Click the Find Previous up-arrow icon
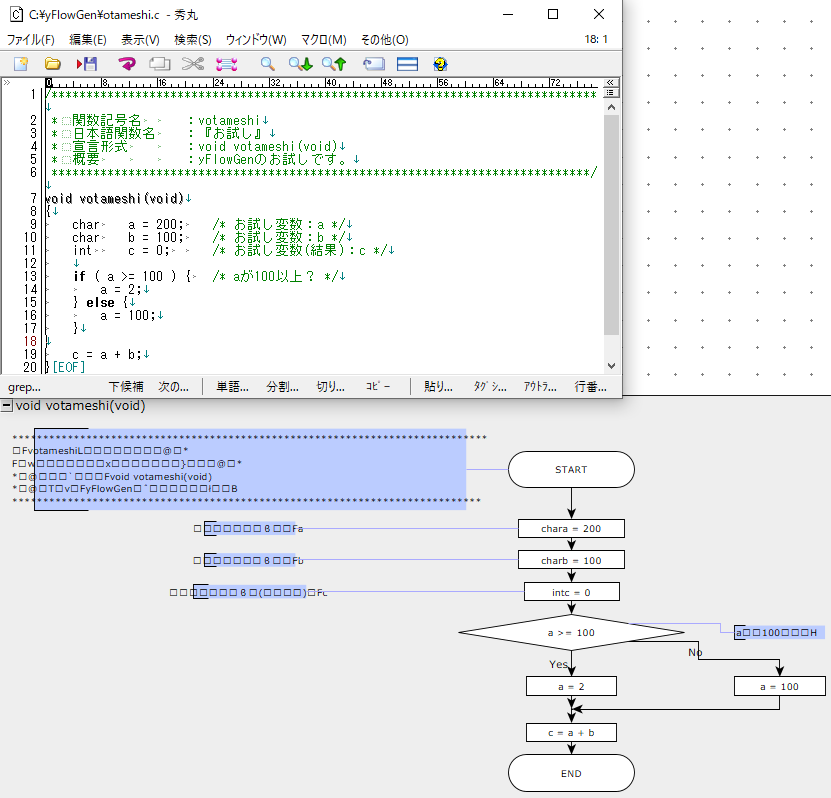831x798 pixels. [x=334, y=64]
